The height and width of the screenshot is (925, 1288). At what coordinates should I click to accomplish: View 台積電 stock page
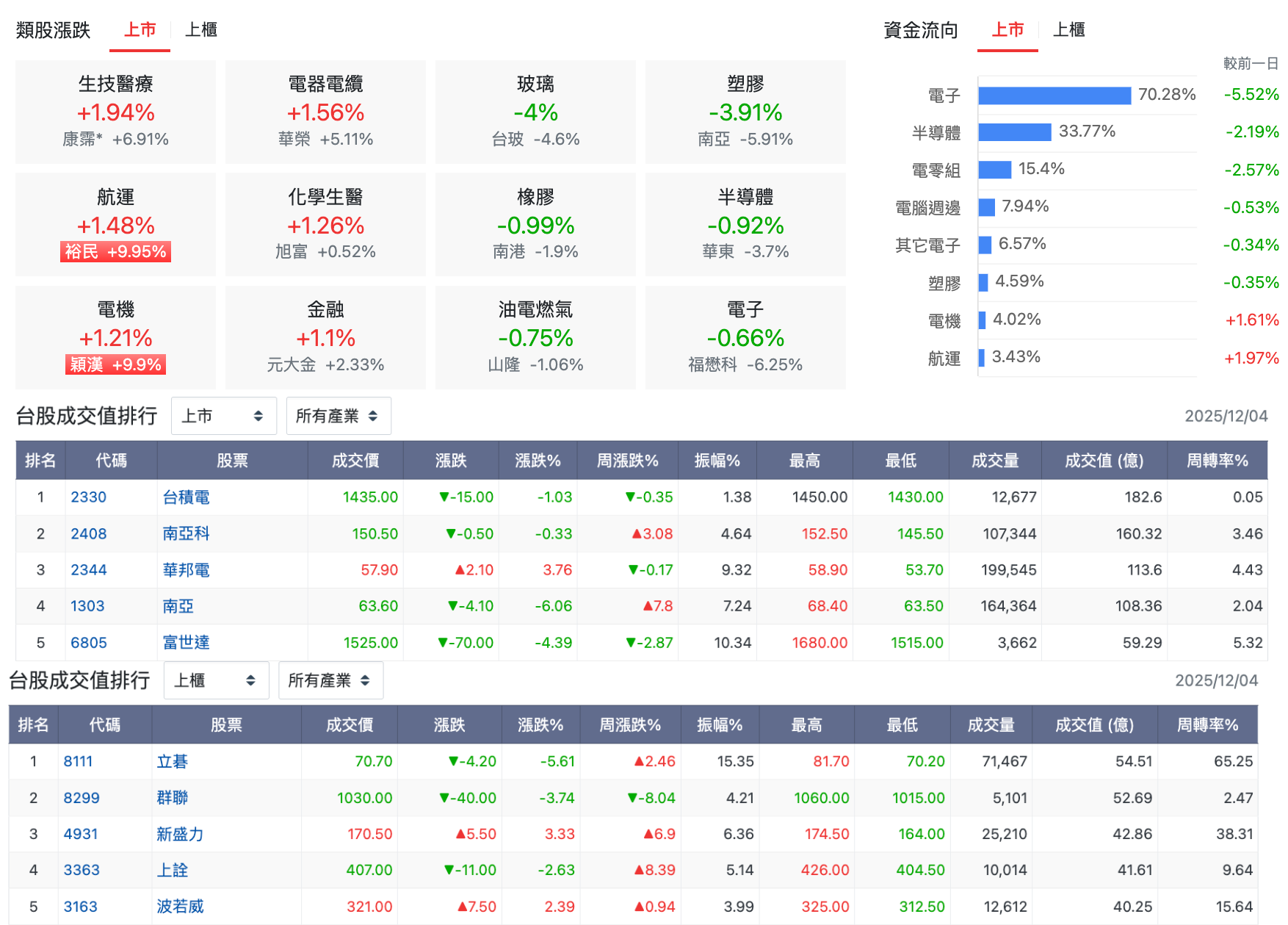185,497
